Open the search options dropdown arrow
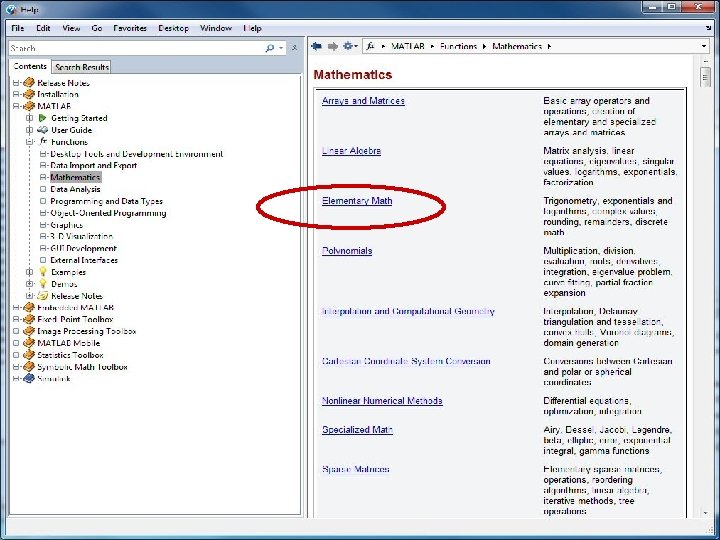 [281, 48]
